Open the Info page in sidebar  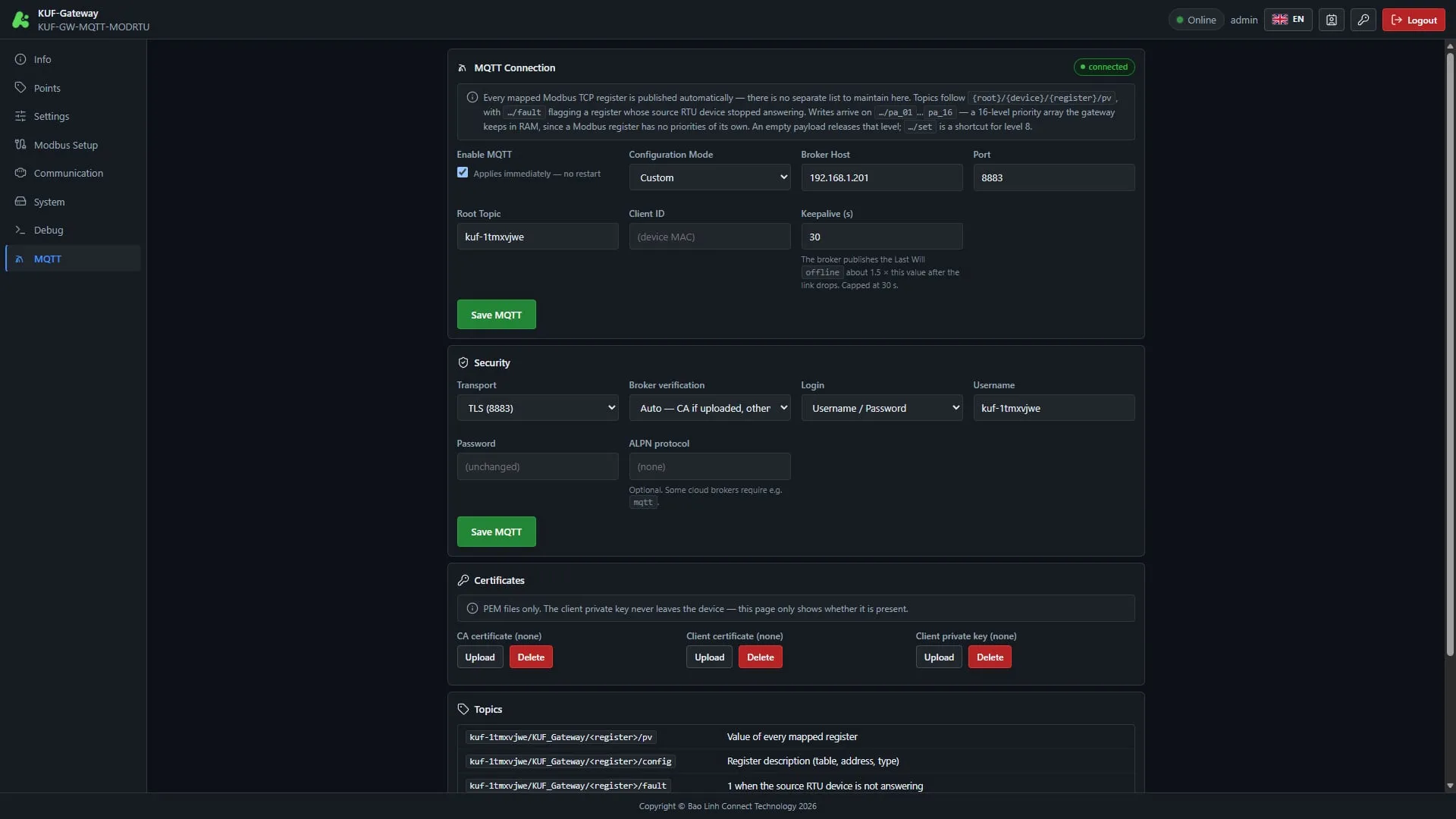(73, 59)
